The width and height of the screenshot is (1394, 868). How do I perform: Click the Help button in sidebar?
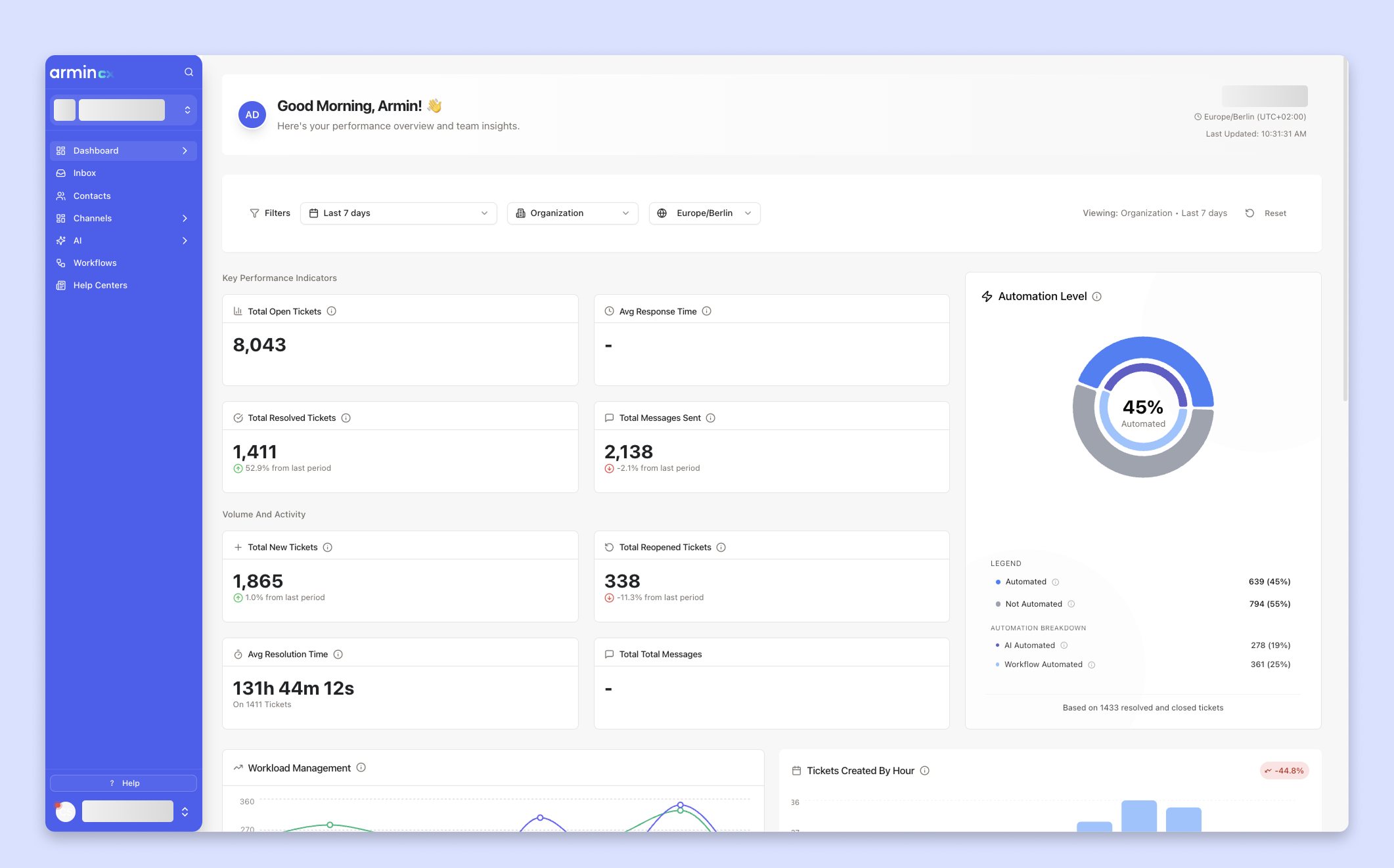tap(124, 783)
